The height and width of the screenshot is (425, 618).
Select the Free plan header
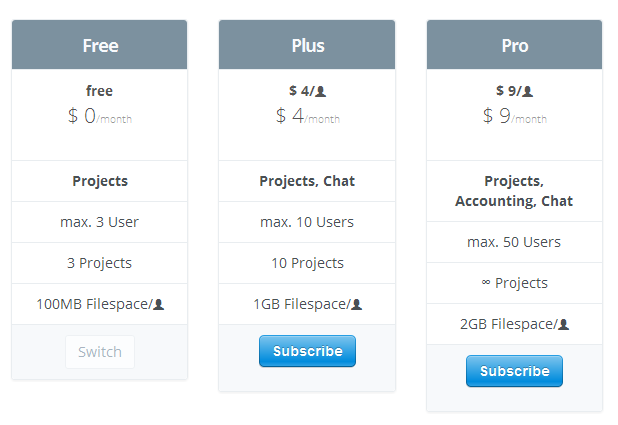(x=99, y=45)
